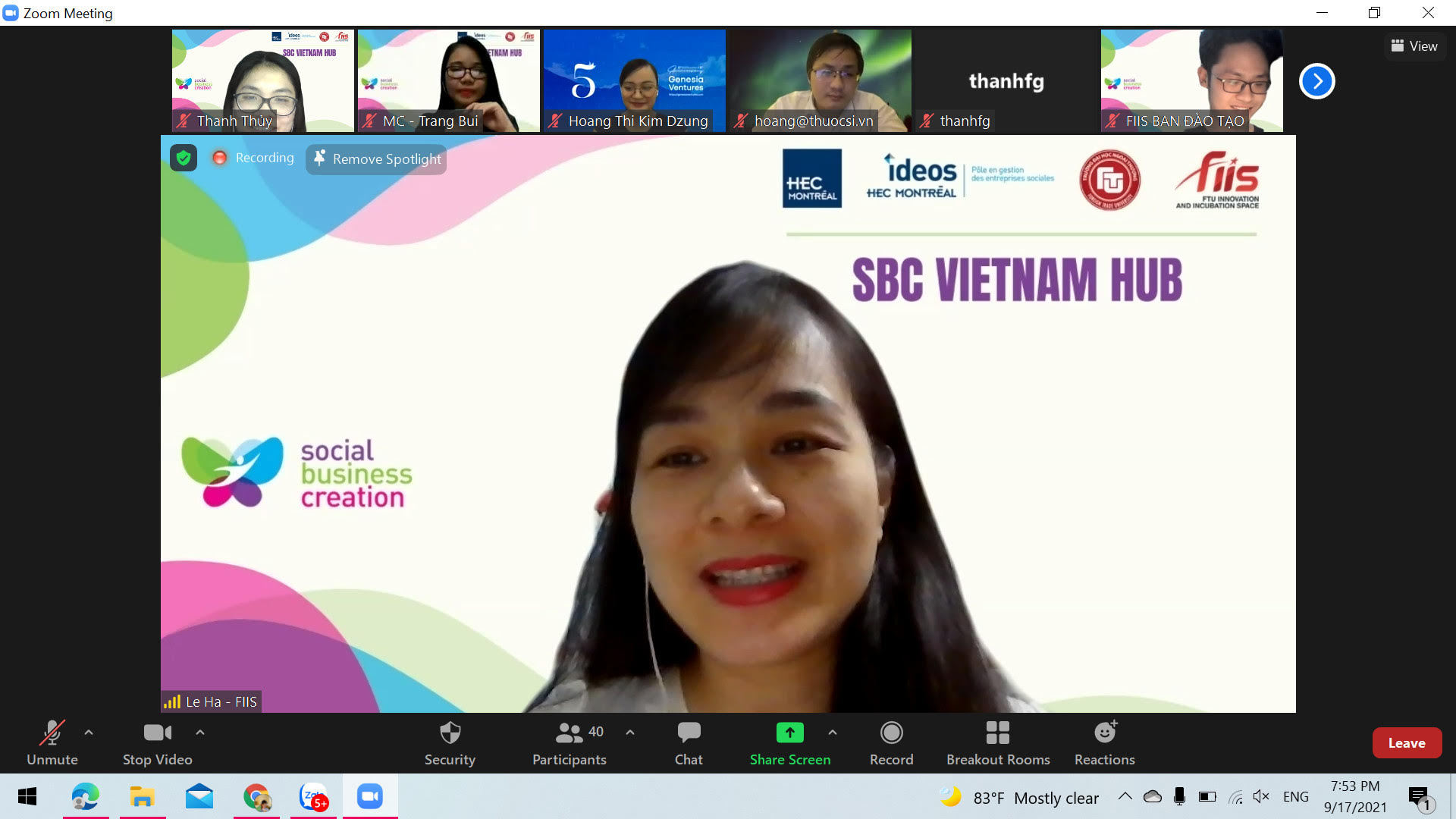Stop Video camera toggle

(157, 743)
